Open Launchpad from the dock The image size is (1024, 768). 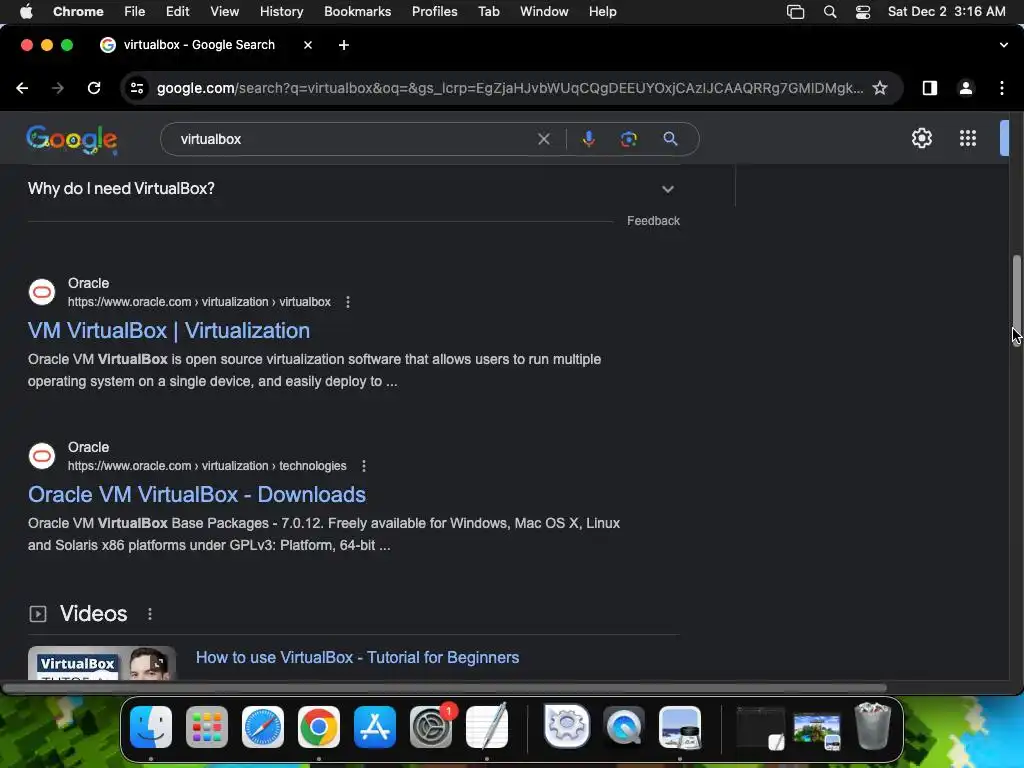point(207,727)
